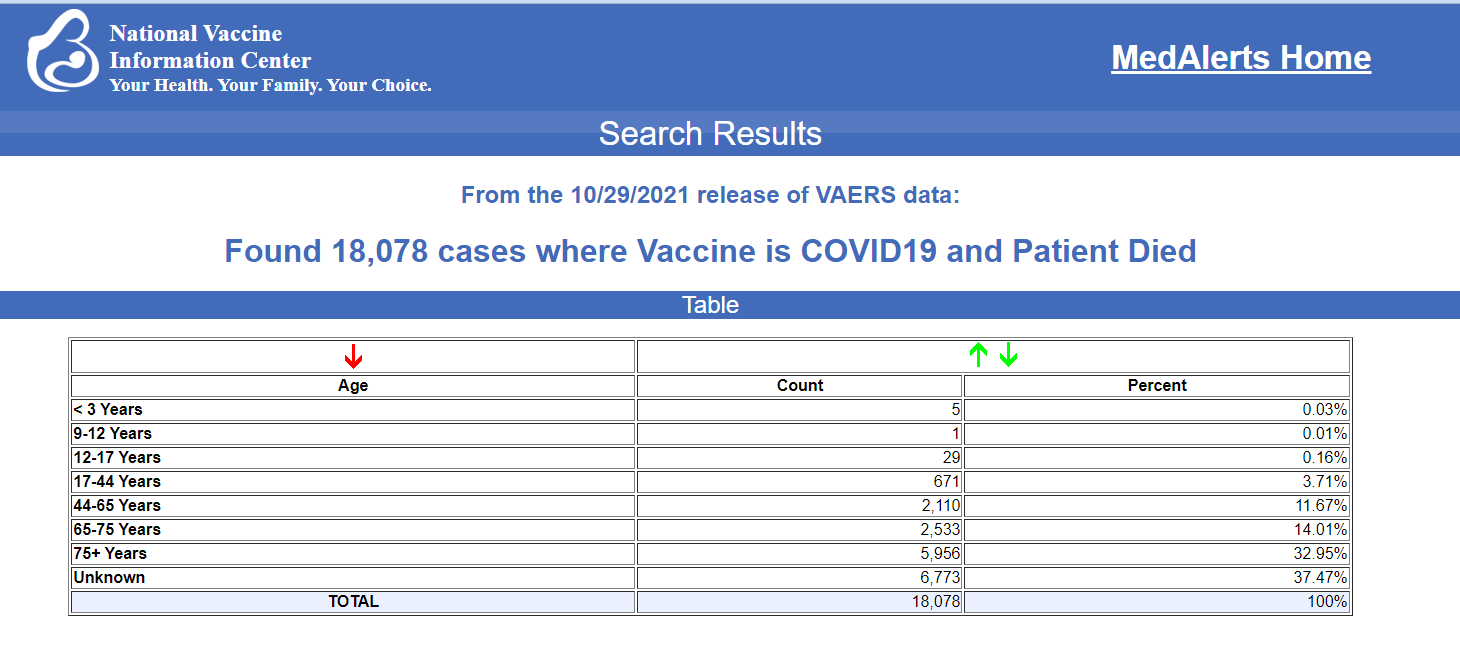This screenshot has height=648, width=1460.
Task: Click the green up arrow sort icon
Action: click(x=979, y=355)
